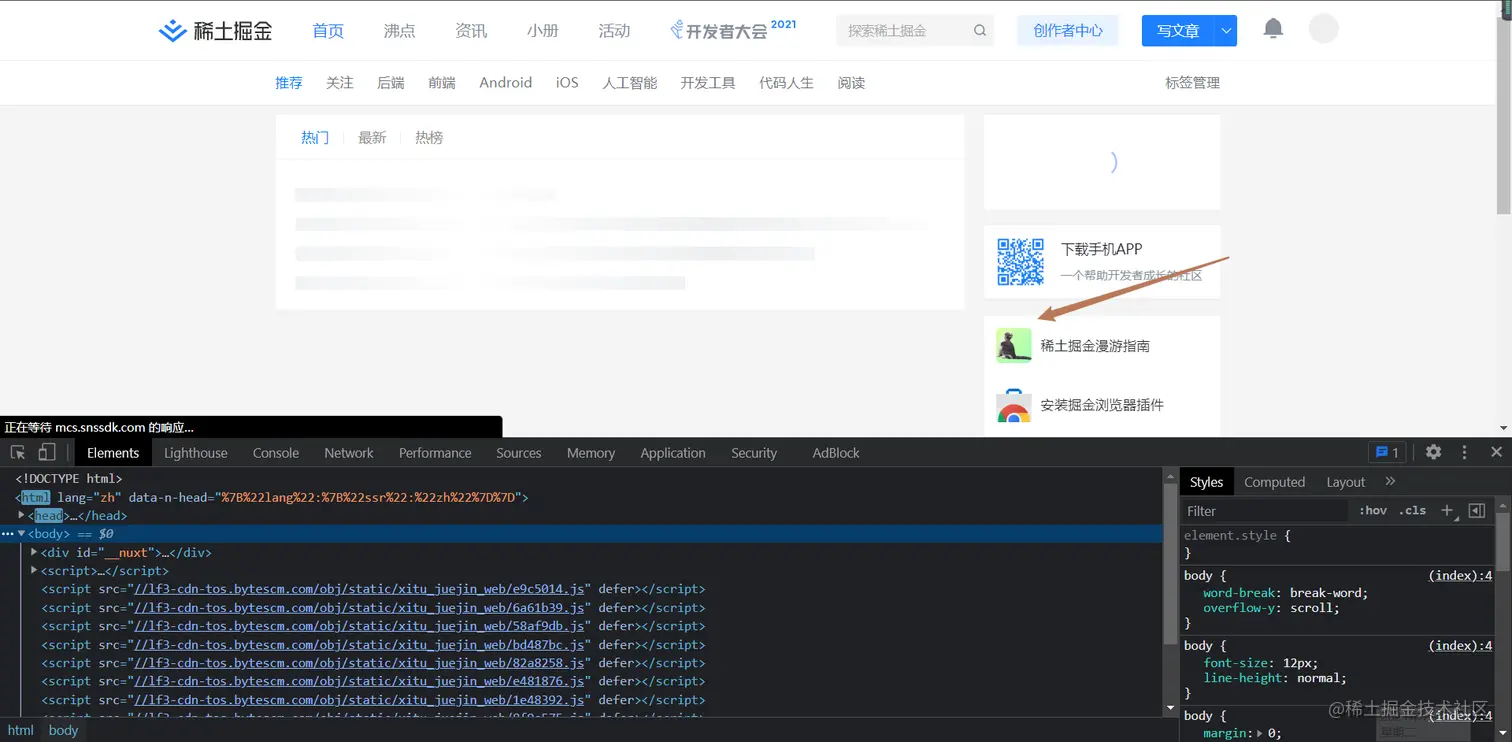Select the Elements tab
This screenshot has height=742, width=1512.
click(113, 452)
